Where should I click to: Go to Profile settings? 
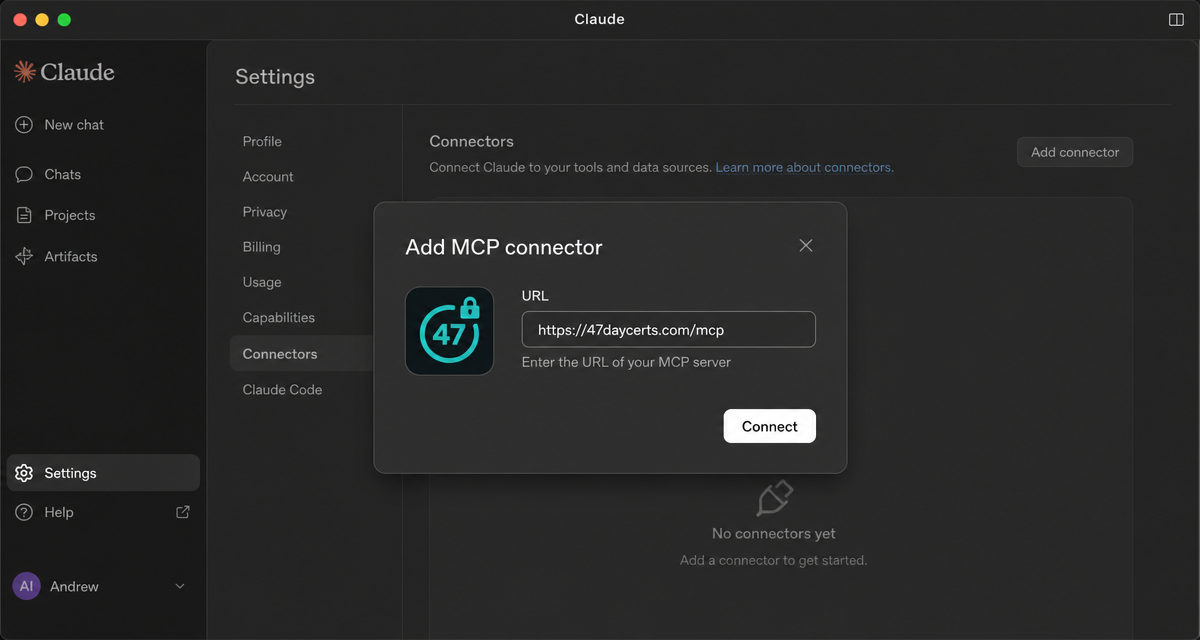(262, 141)
